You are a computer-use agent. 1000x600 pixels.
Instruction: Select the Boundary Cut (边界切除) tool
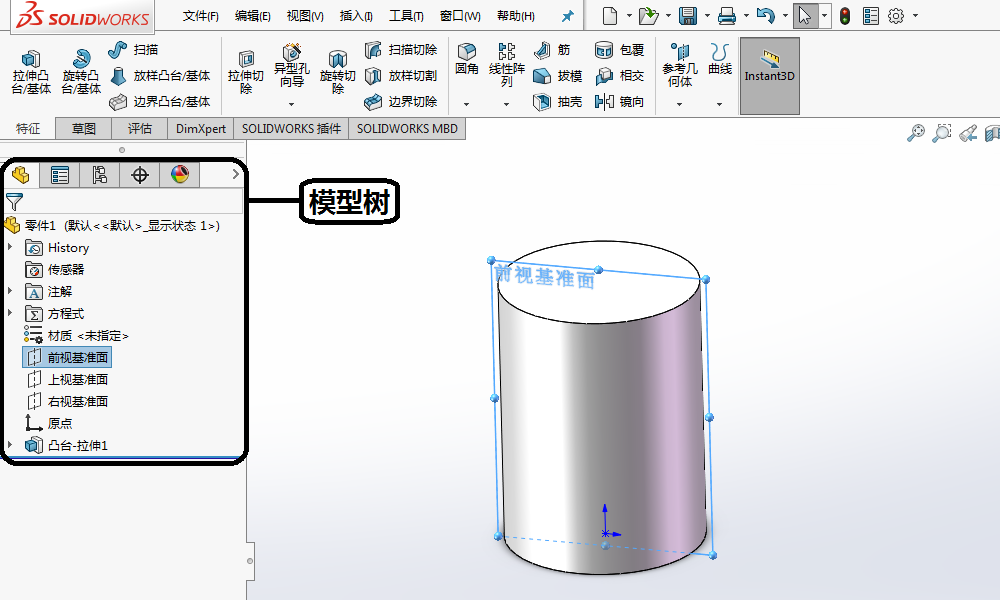click(401, 101)
